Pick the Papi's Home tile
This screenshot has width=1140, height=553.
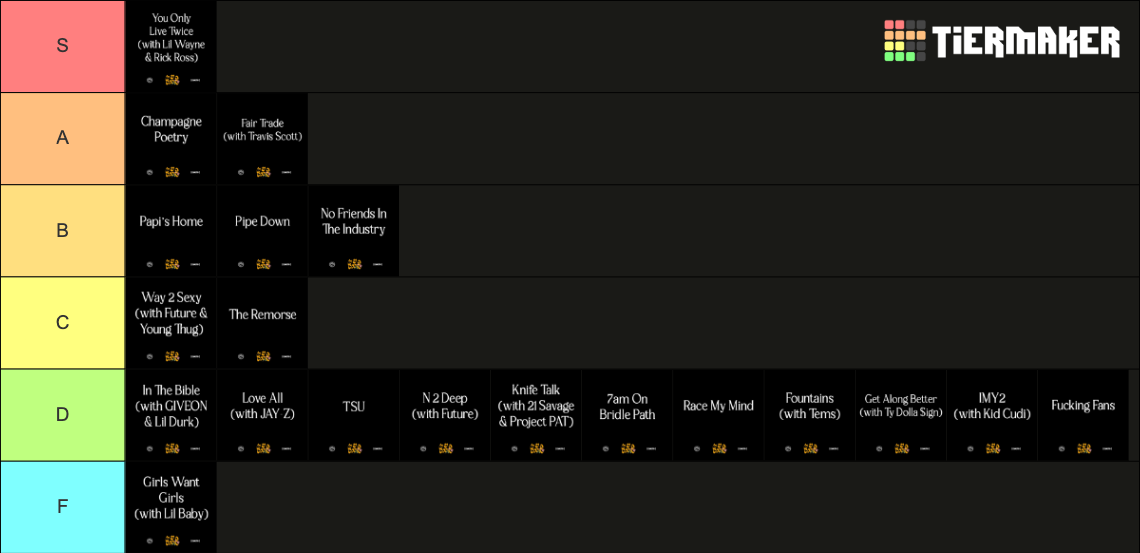click(171, 230)
